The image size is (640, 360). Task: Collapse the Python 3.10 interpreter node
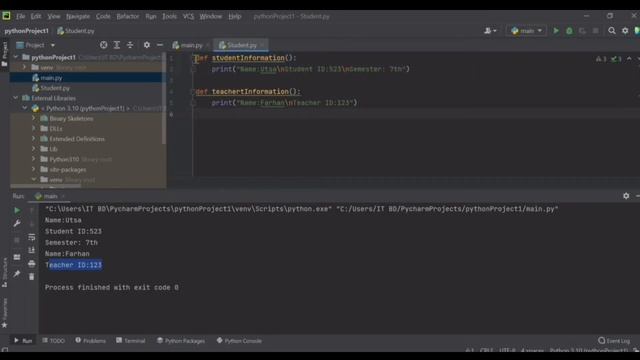[24, 108]
